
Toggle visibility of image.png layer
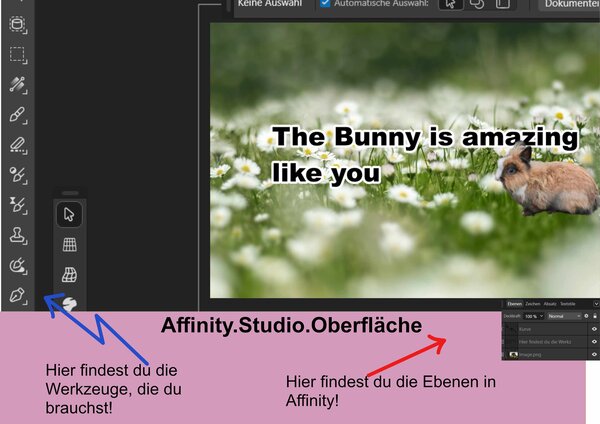(594, 354)
